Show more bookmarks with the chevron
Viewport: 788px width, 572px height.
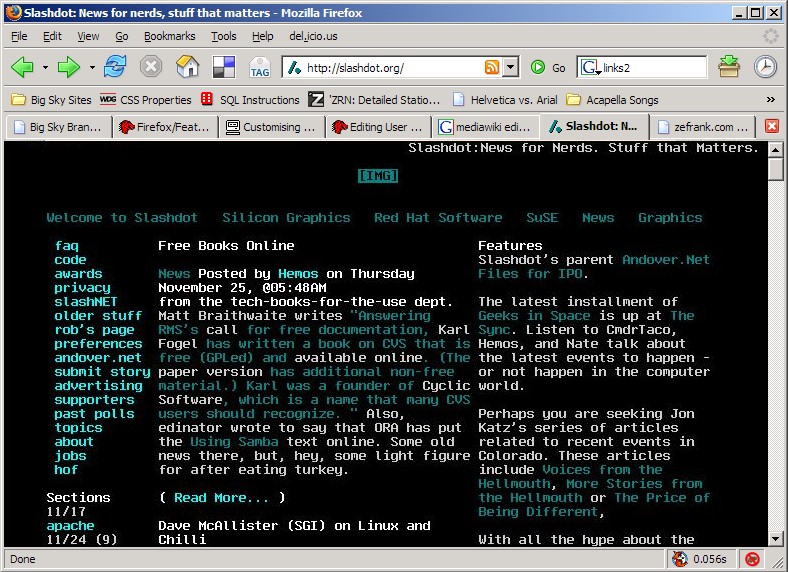click(770, 100)
